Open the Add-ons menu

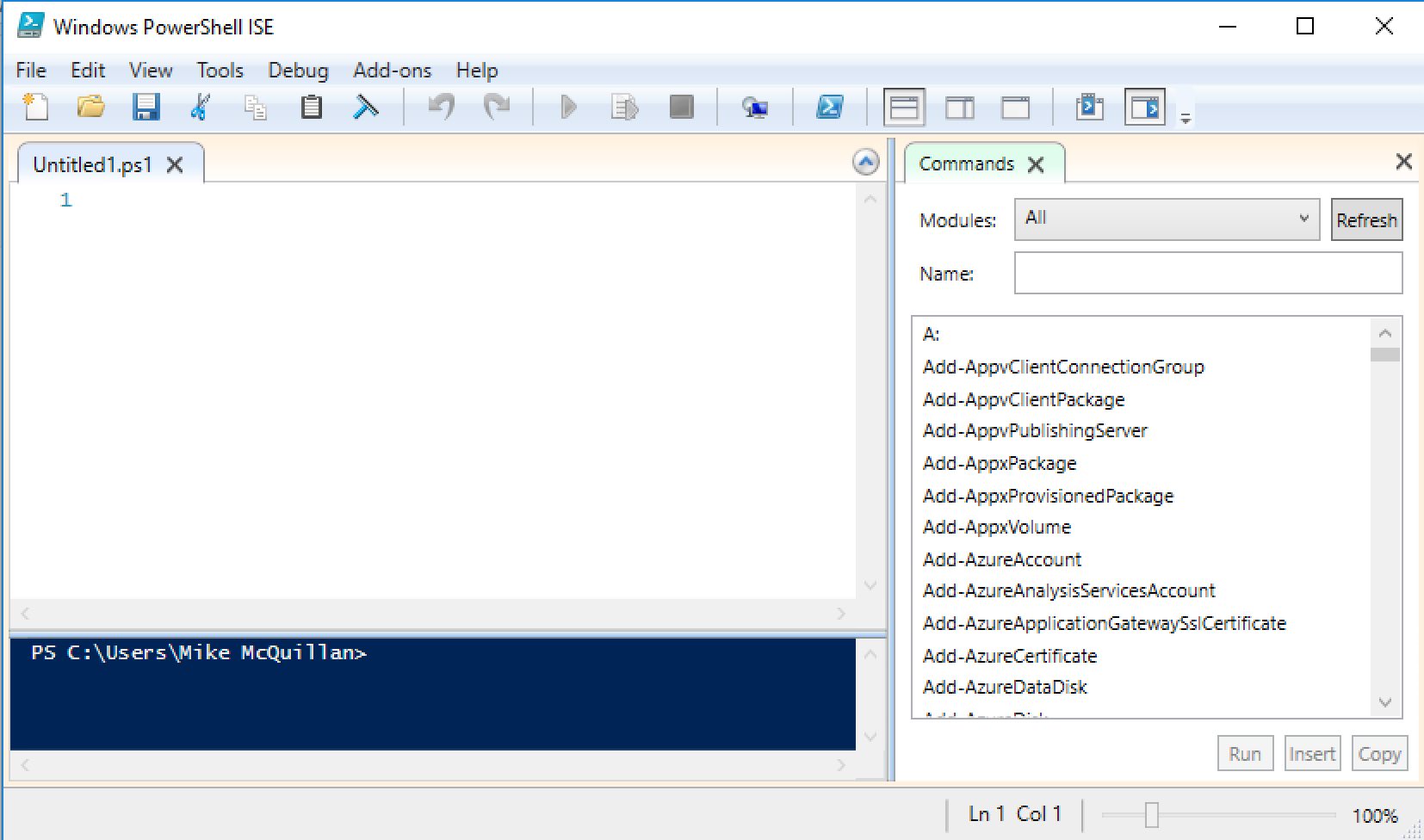click(392, 71)
